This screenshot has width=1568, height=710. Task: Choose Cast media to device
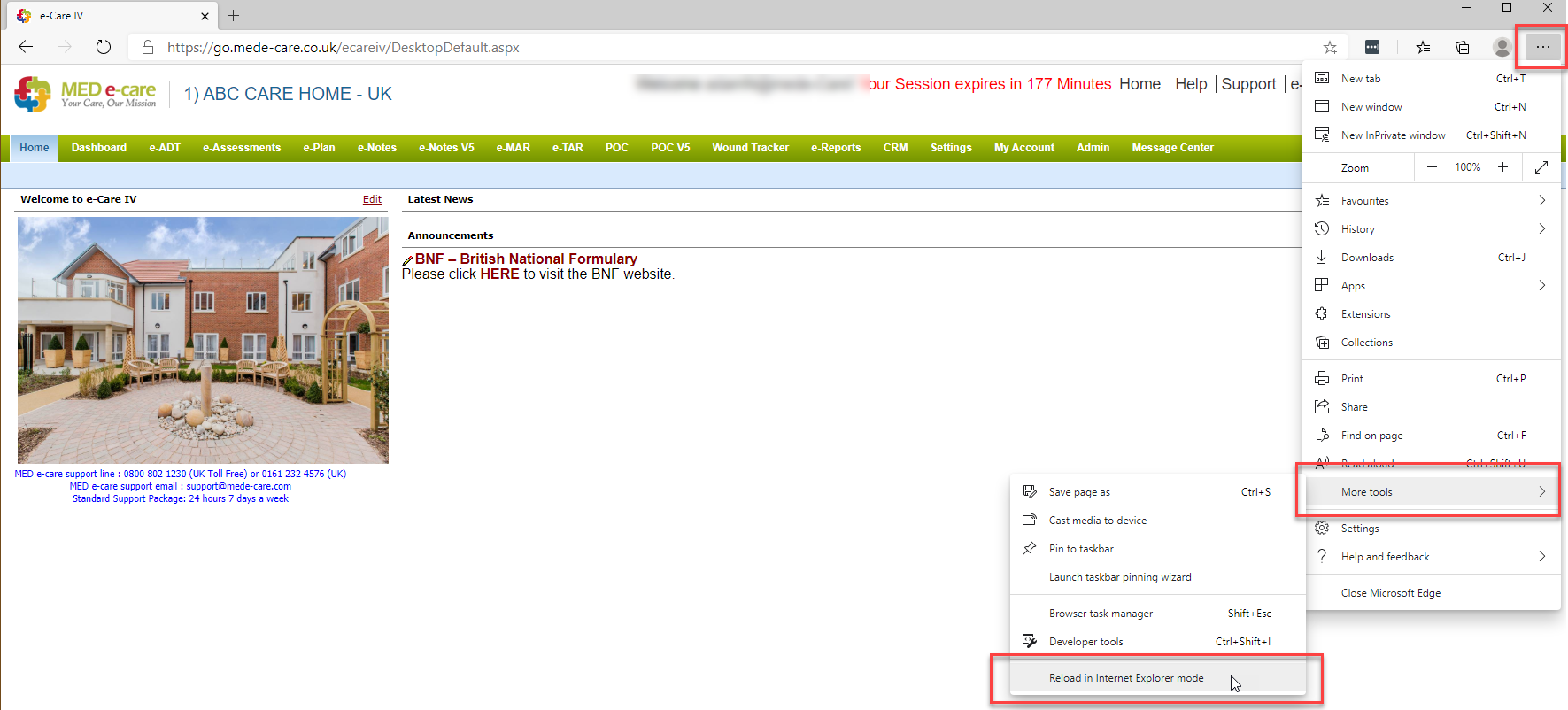coord(1157,521)
